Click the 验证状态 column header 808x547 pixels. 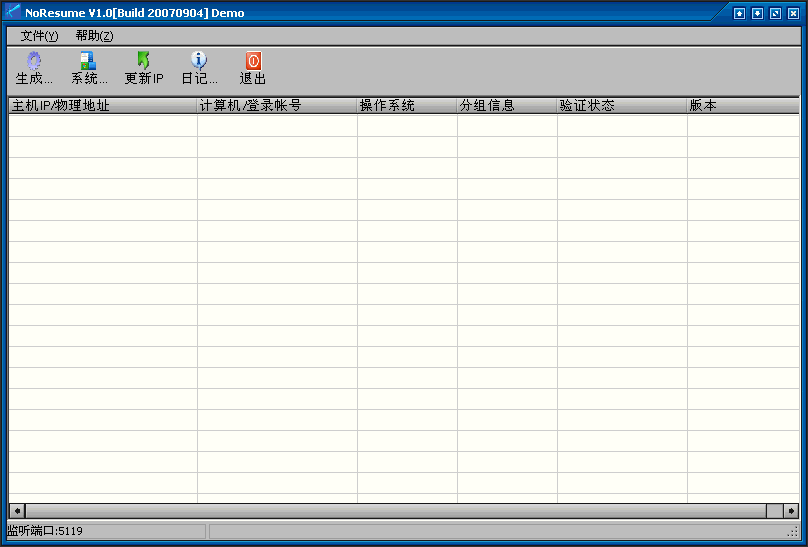coord(622,105)
